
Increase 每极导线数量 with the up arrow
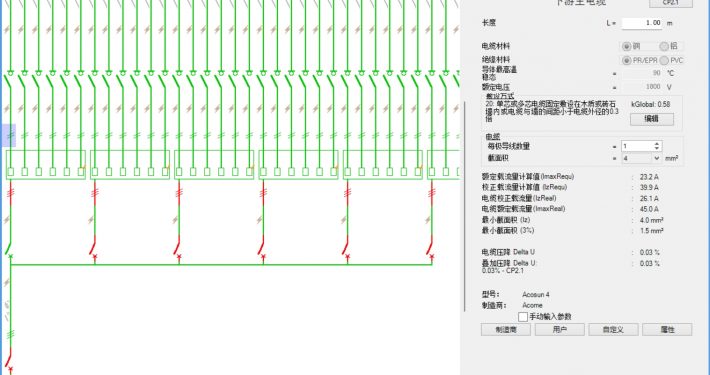pos(657,144)
